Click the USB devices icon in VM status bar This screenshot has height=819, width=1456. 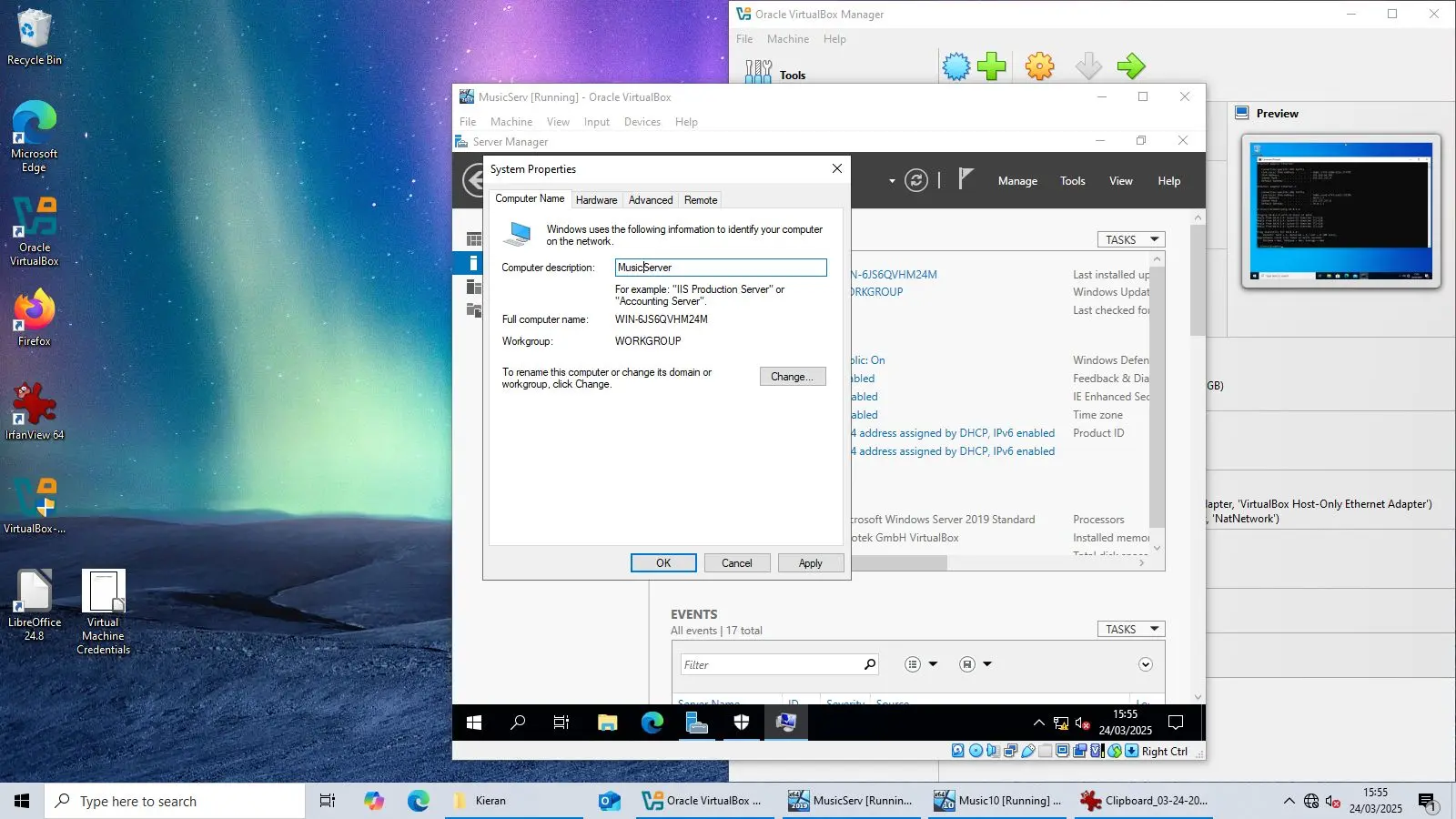(x=1028, y=751)
